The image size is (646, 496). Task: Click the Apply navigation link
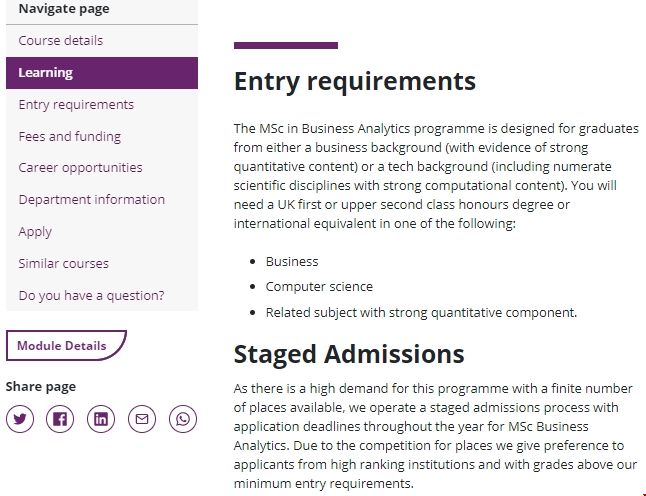tap(35, 232)
